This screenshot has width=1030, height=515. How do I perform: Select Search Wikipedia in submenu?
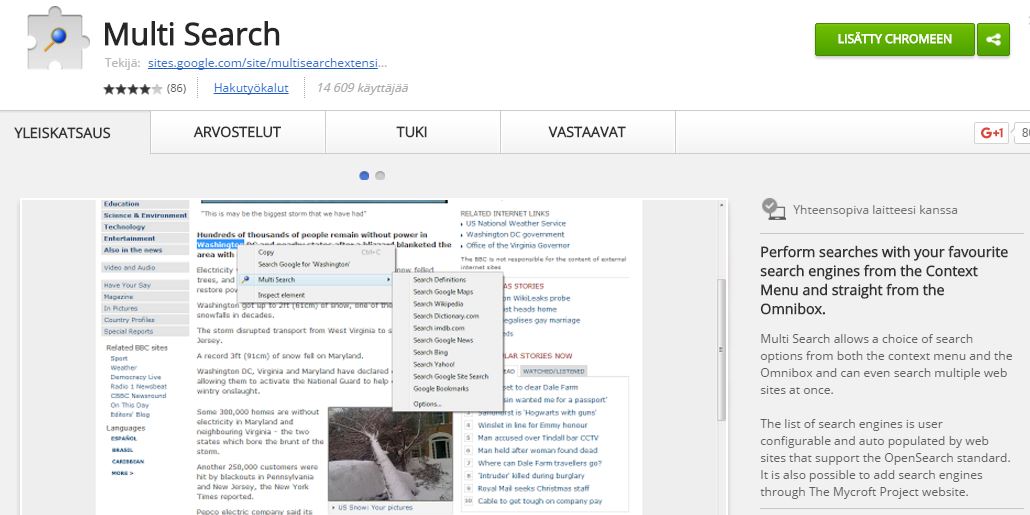(x=438, y=304)
